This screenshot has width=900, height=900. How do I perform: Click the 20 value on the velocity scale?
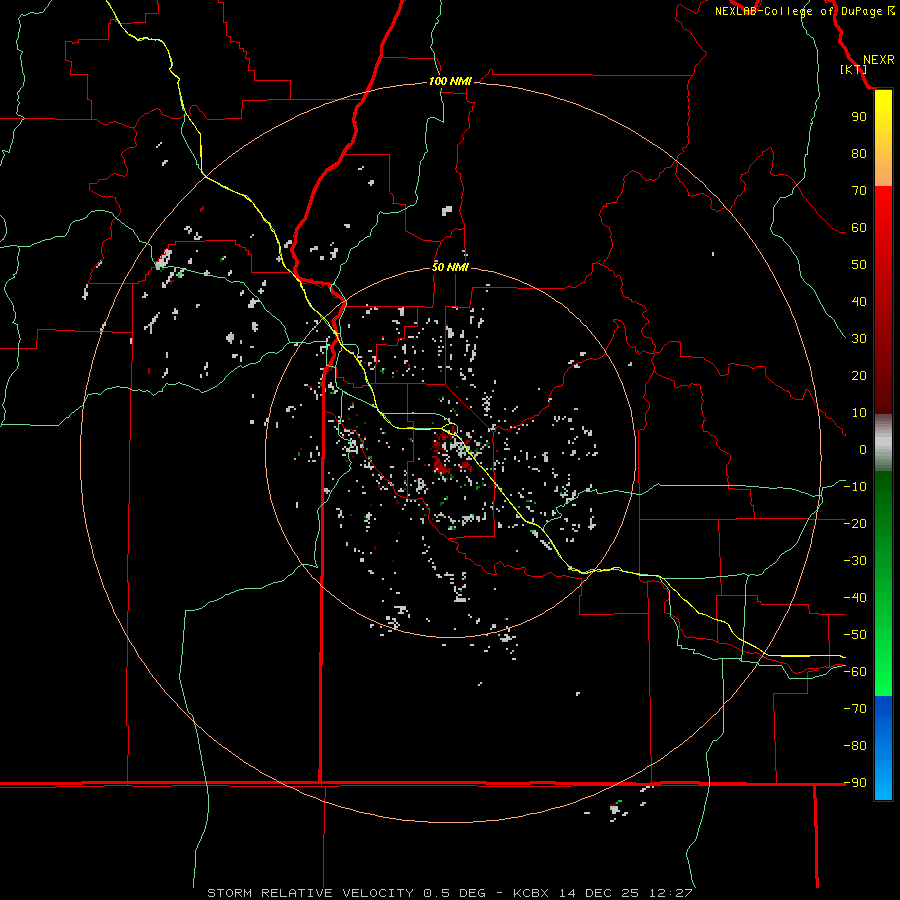(x=859, y=375)
